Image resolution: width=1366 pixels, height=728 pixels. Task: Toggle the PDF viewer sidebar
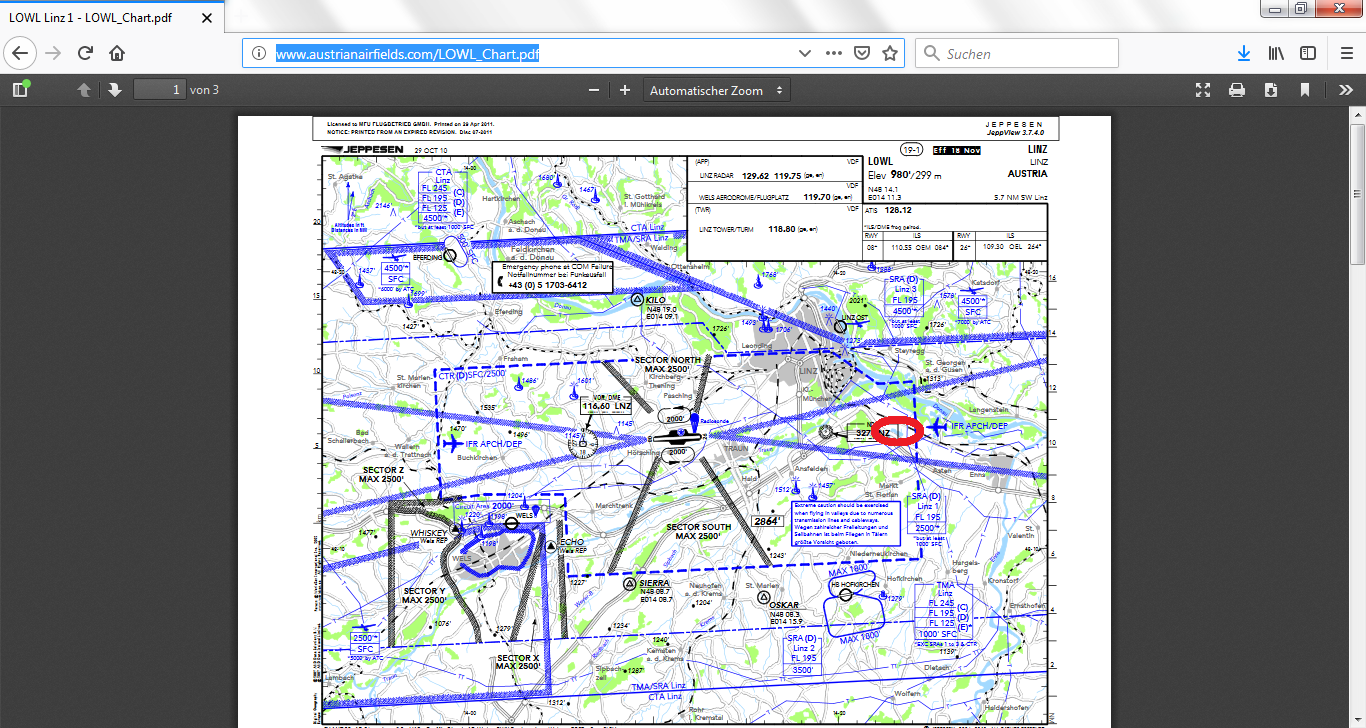click(20, 90)
